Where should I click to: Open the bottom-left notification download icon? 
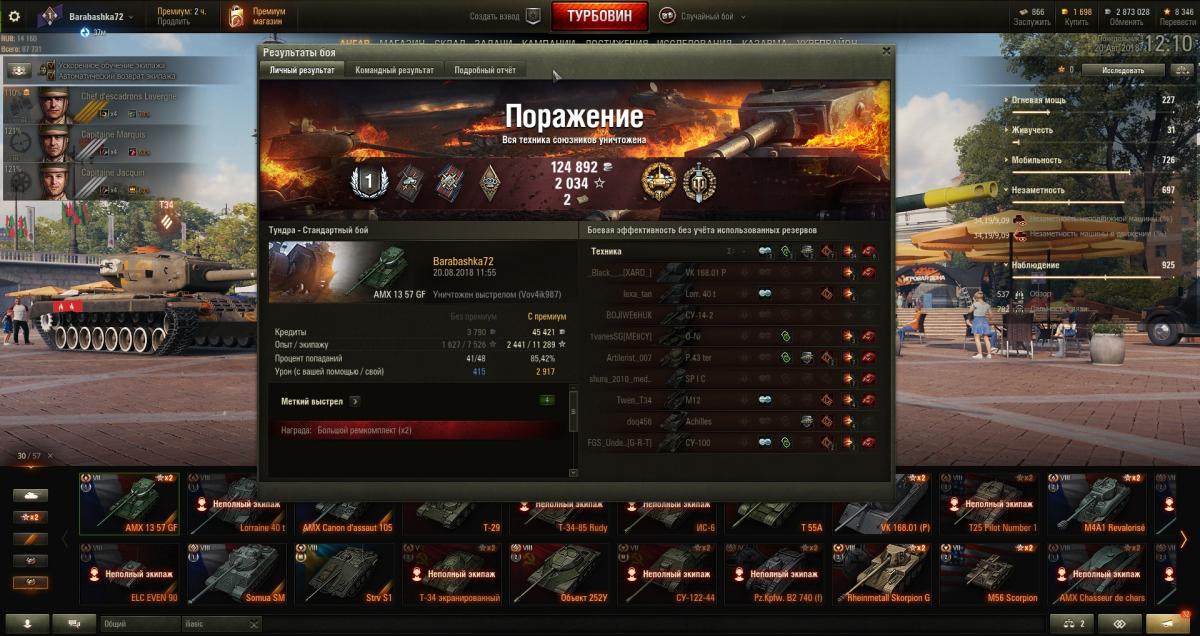(27, 623)
